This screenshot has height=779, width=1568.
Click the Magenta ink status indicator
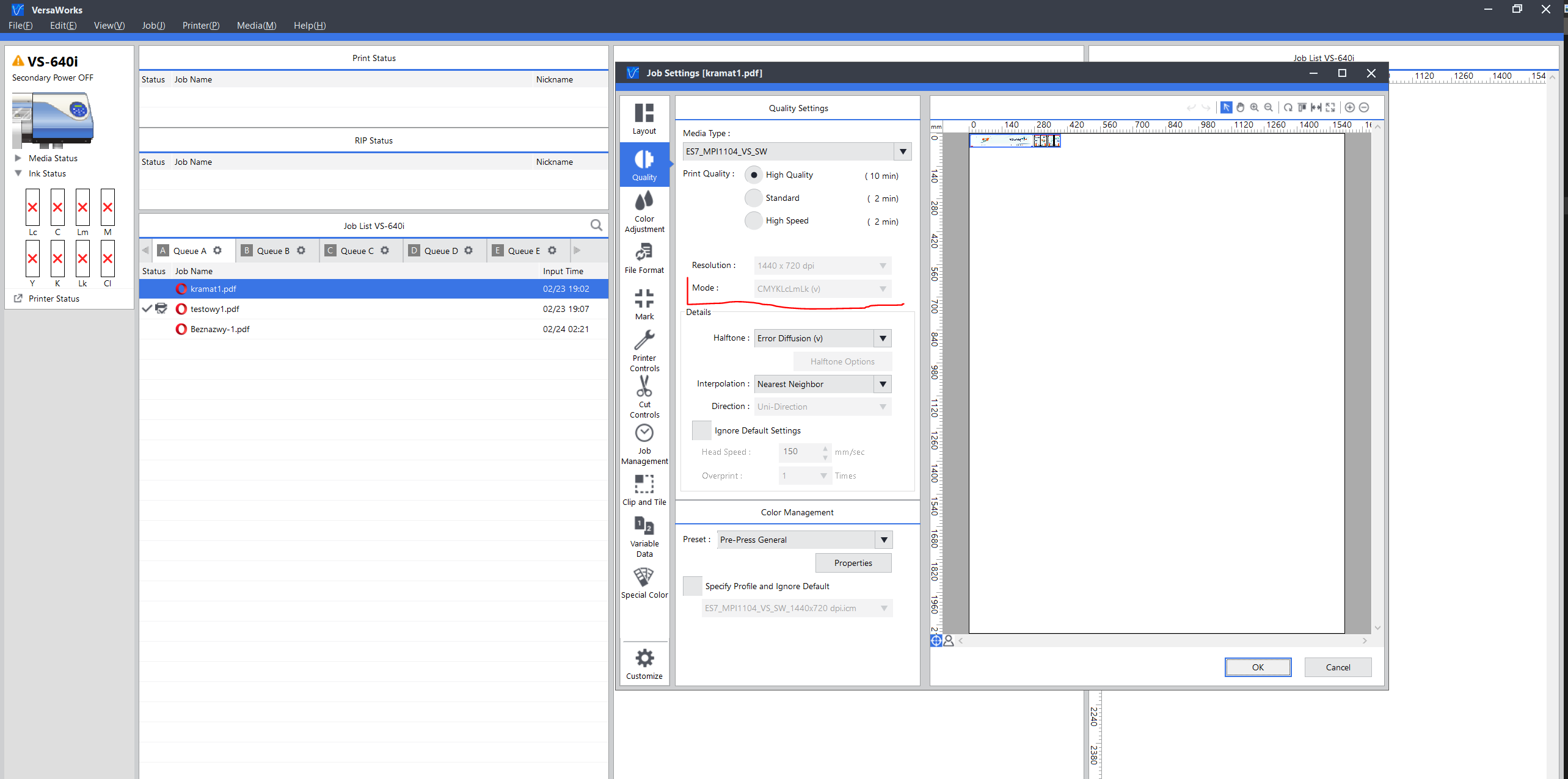pos(108,208)
